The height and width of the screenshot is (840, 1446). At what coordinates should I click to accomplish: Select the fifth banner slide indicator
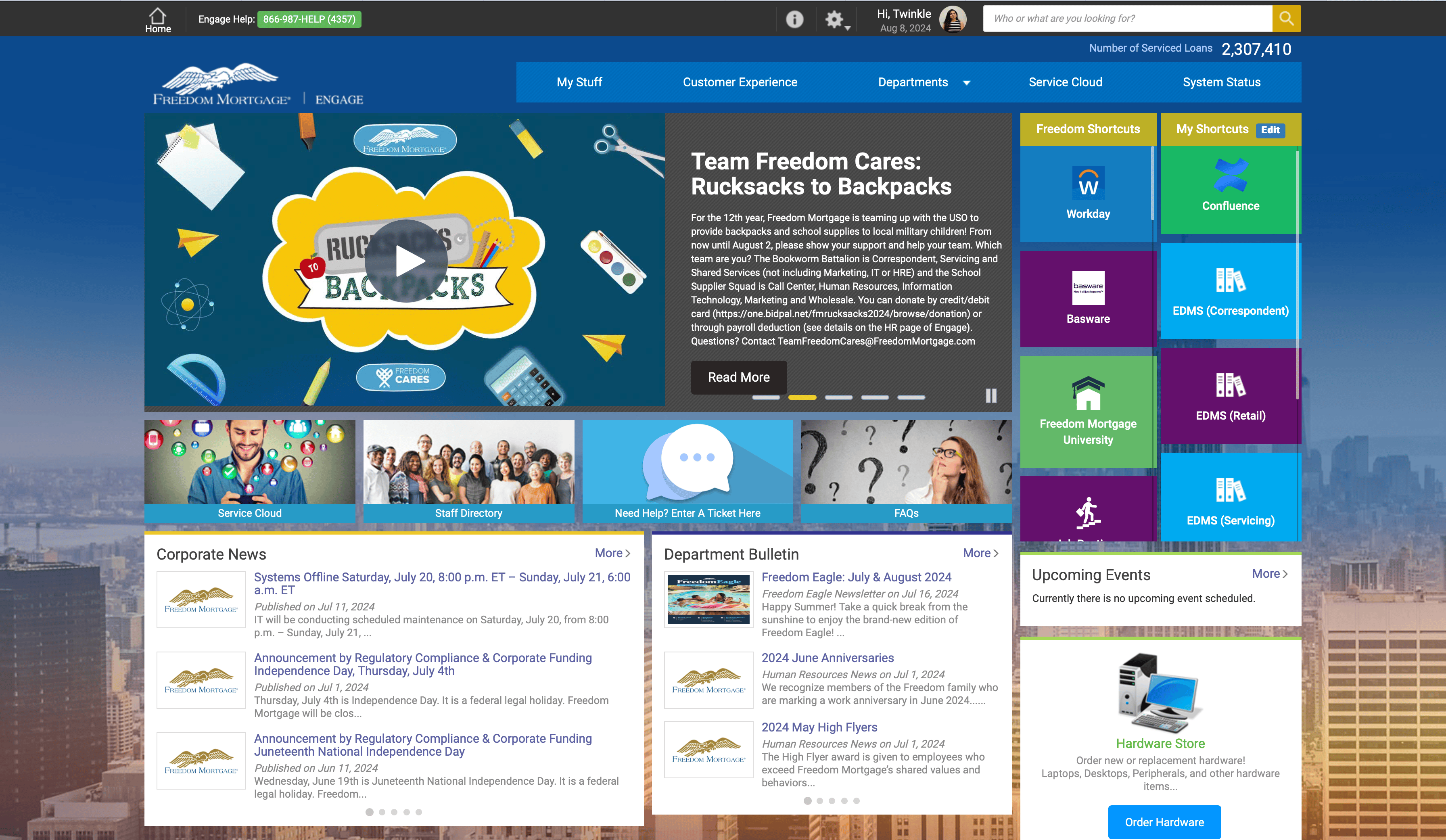pyautogui.click(x=911, y=397)
